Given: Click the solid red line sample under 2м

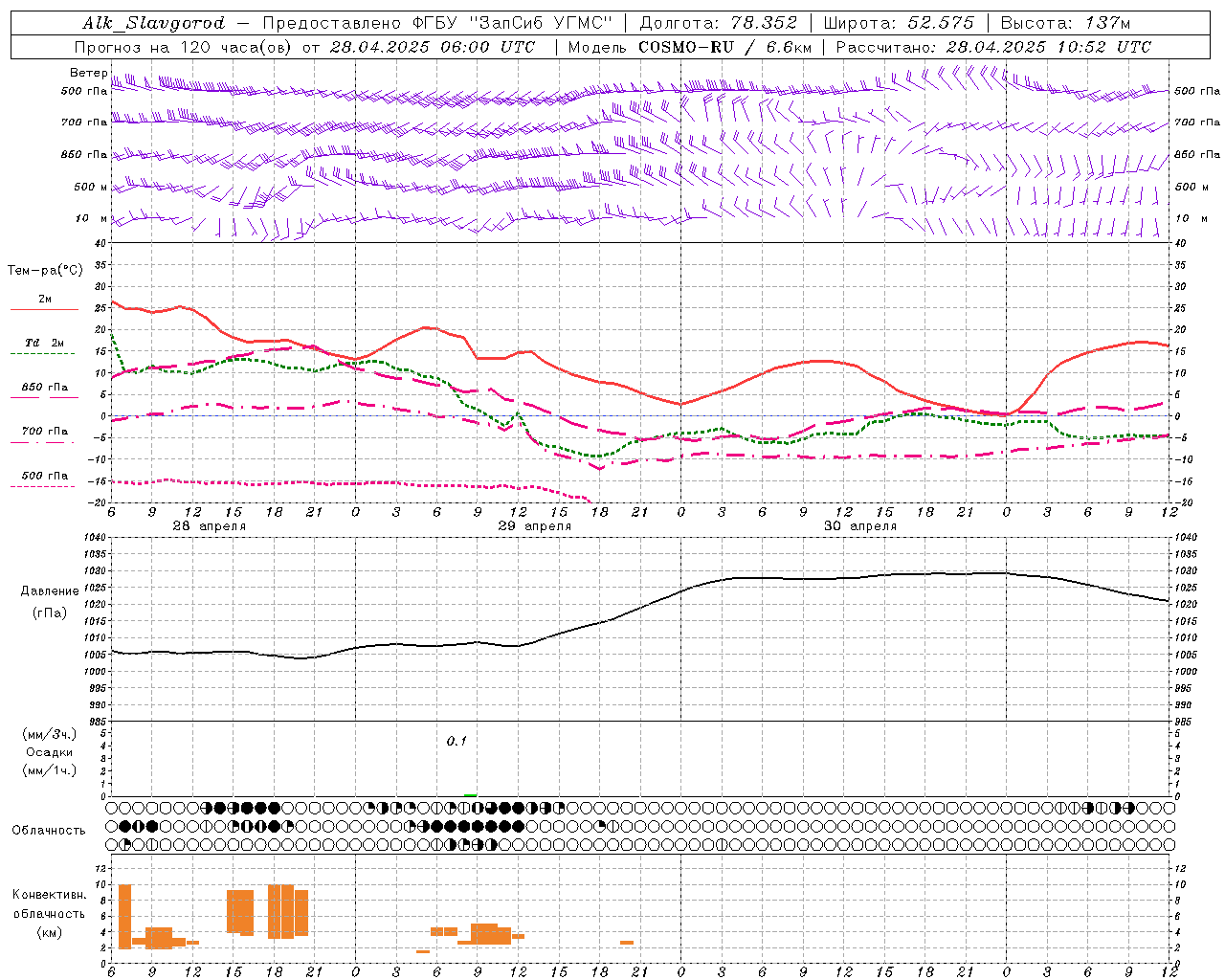Looking at the screenshot, I should [44, 309].
